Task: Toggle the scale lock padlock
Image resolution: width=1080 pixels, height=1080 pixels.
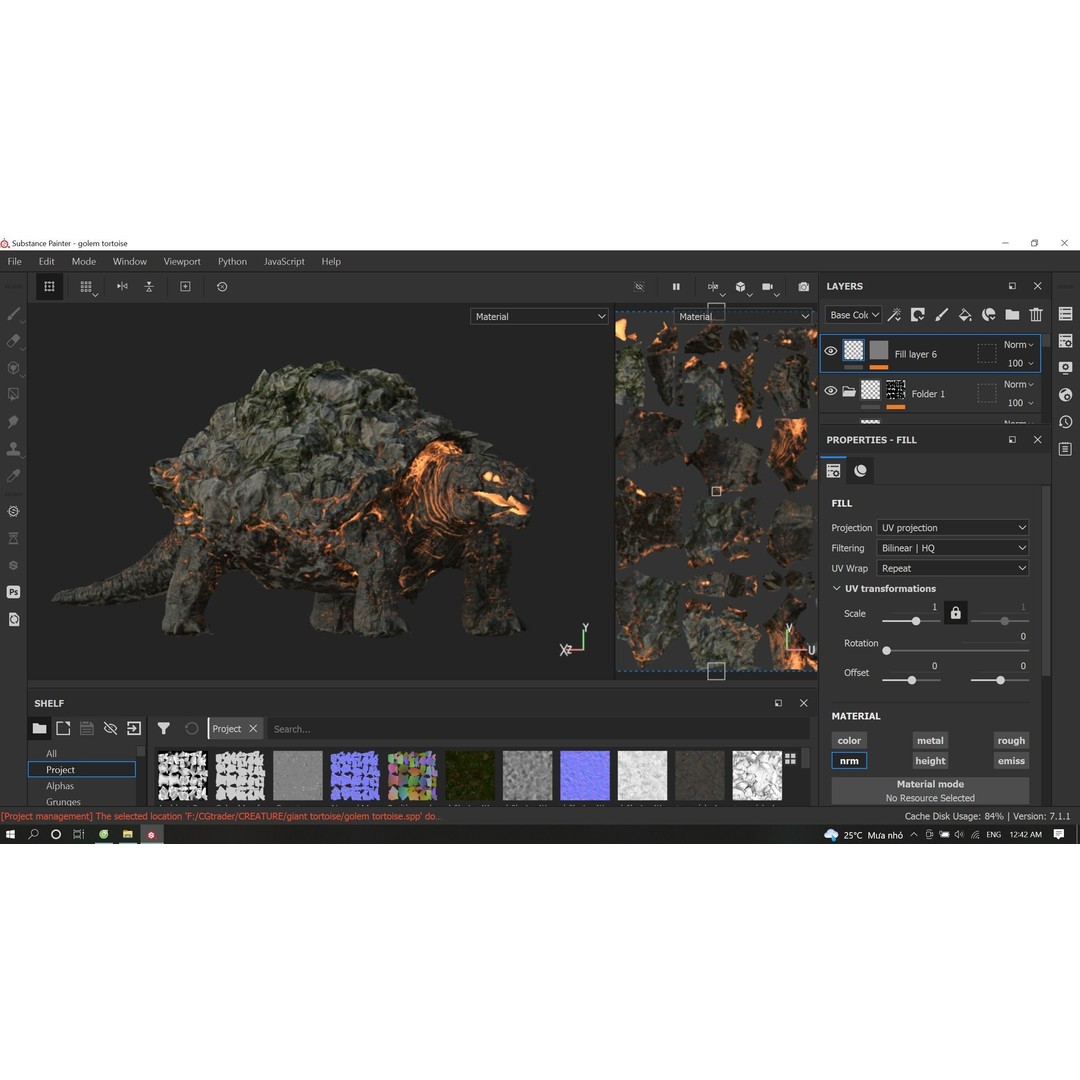Action: point(955,613)
